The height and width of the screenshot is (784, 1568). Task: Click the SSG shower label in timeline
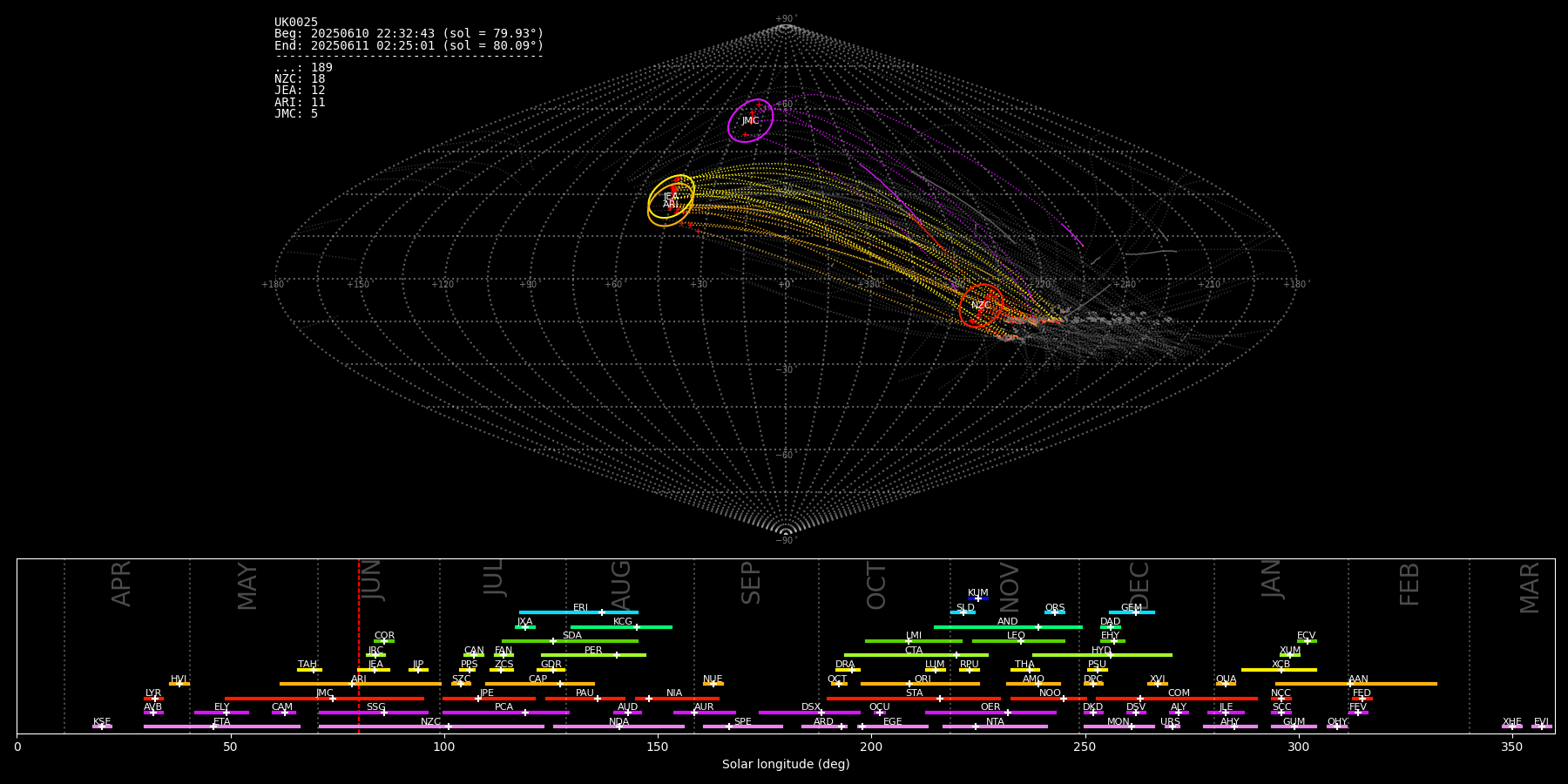pos(375,707)
